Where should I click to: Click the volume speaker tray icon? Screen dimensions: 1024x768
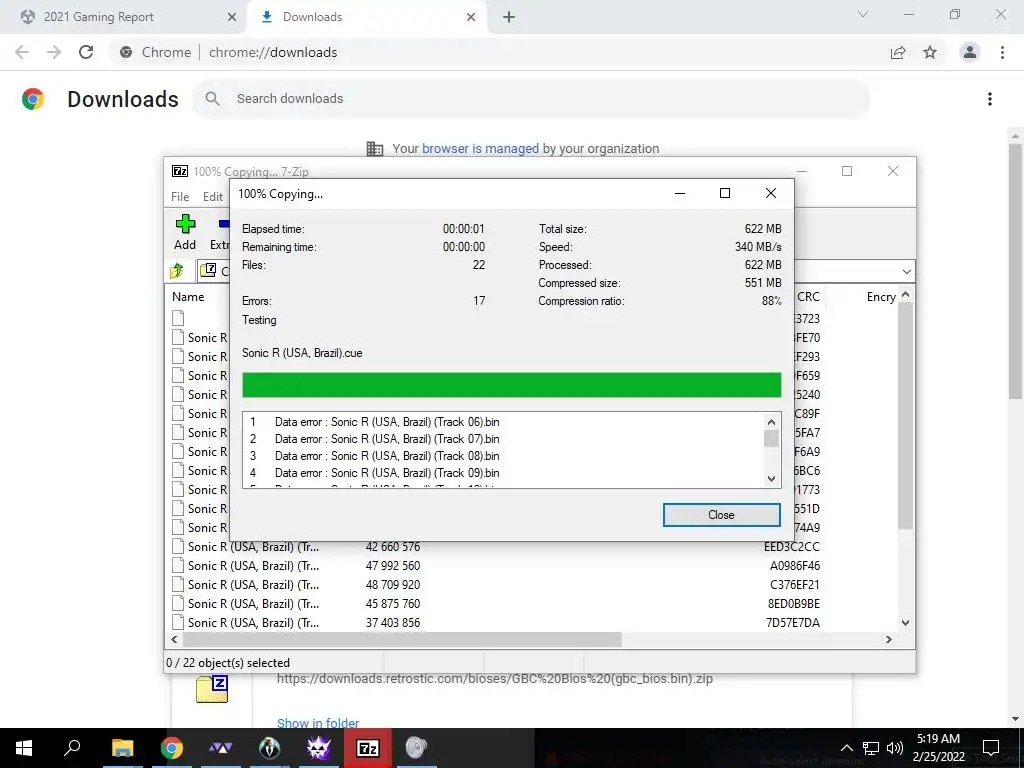click(894, 748)
